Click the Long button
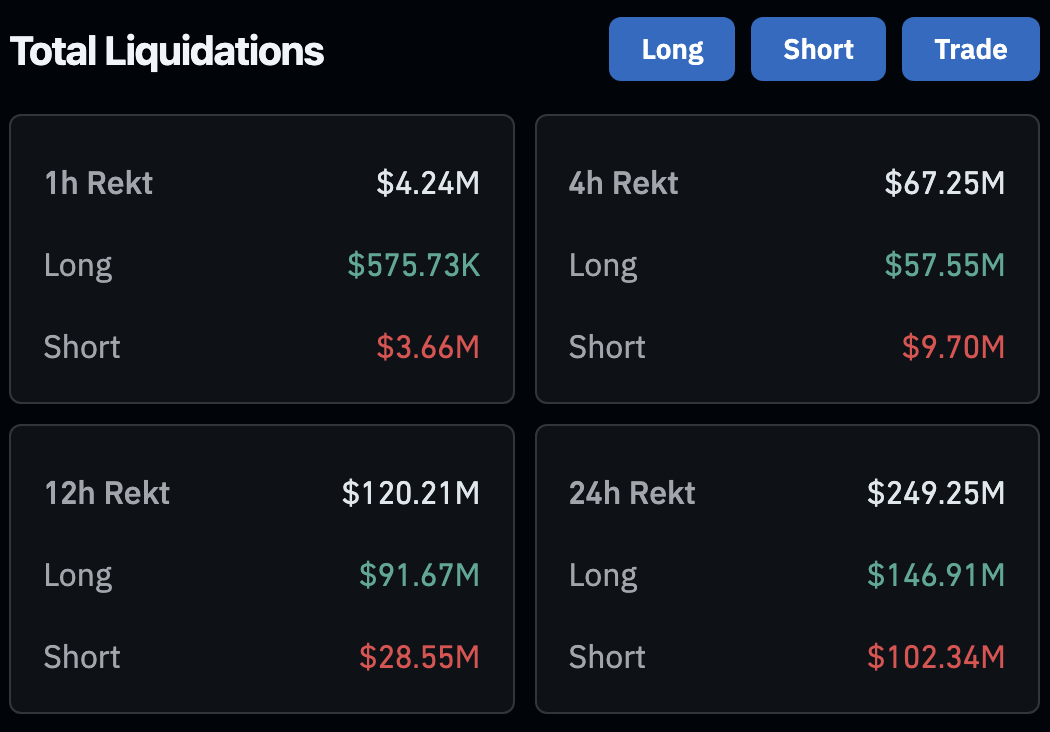This screenshot has height=732, width=1050. tap(672, 49)
